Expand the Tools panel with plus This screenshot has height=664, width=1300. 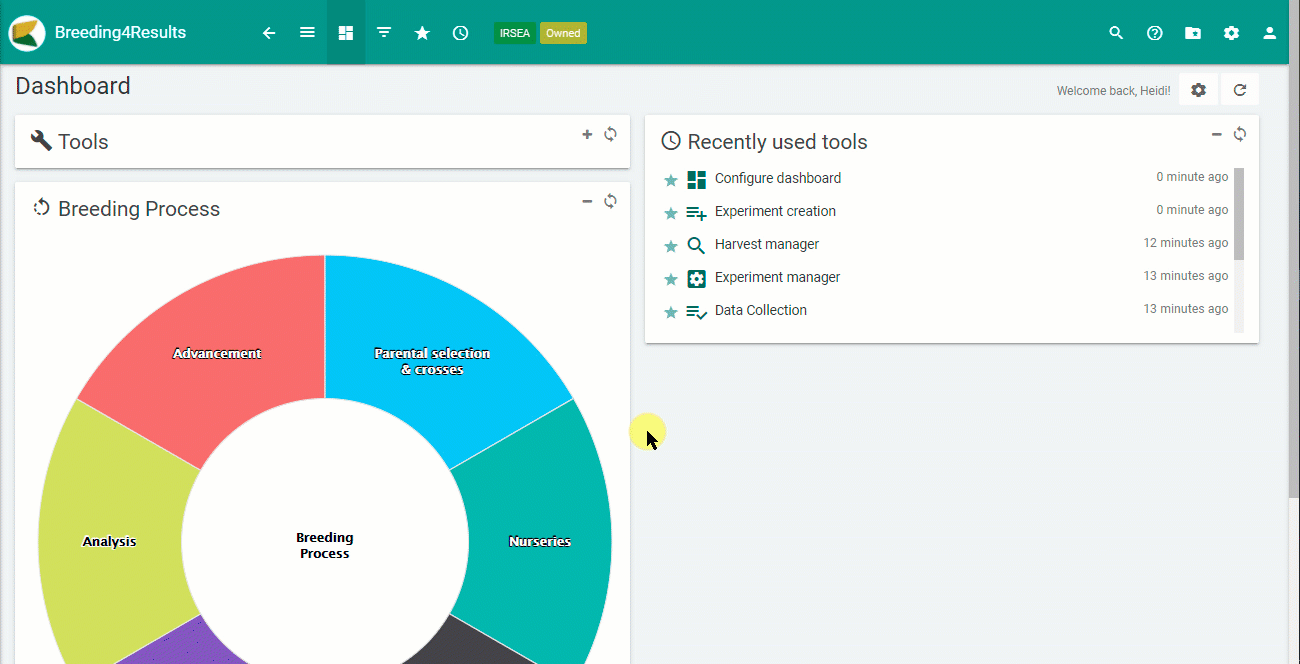click(587, 134)
